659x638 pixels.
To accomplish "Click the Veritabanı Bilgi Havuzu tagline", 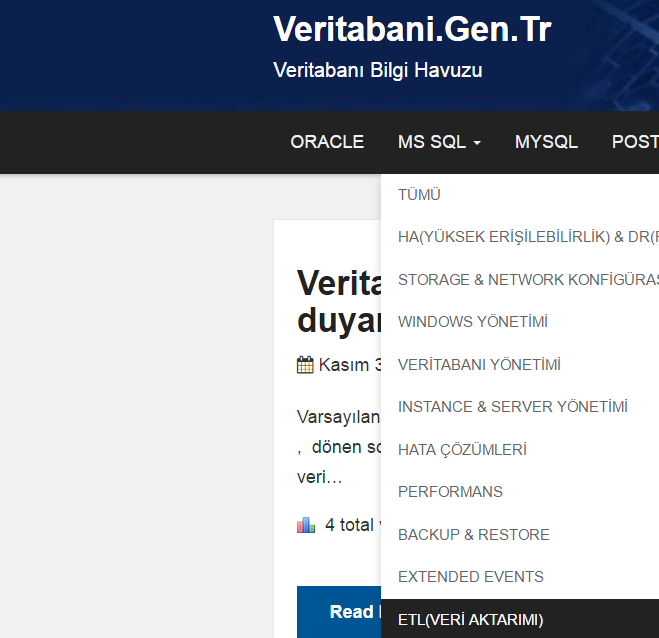I will (377, 70).
